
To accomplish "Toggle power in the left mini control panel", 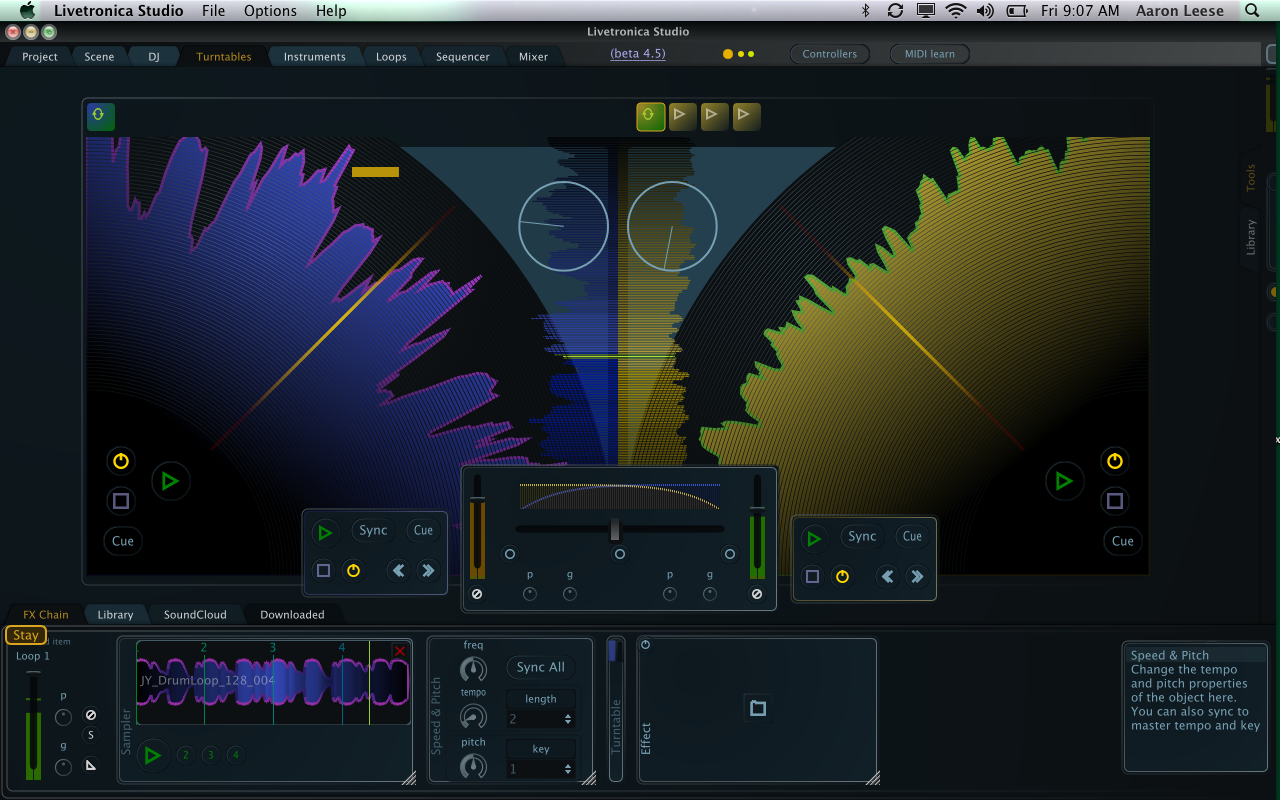I will pyautogui.click(x=353, y=571).
